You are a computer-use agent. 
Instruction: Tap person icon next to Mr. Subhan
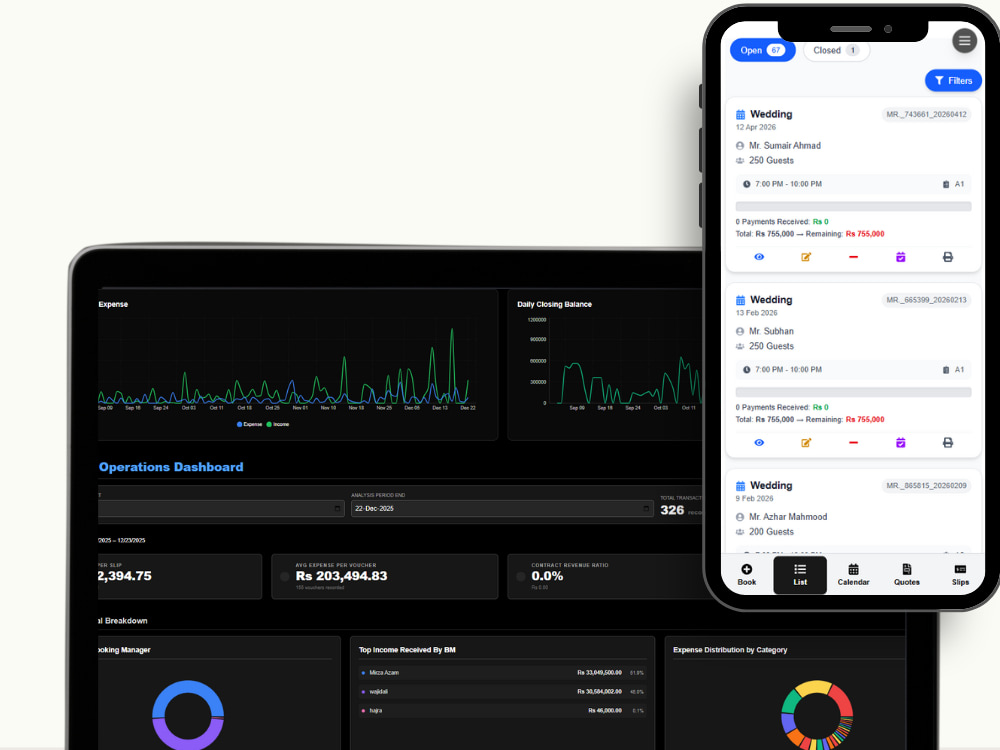pos(740,331)
